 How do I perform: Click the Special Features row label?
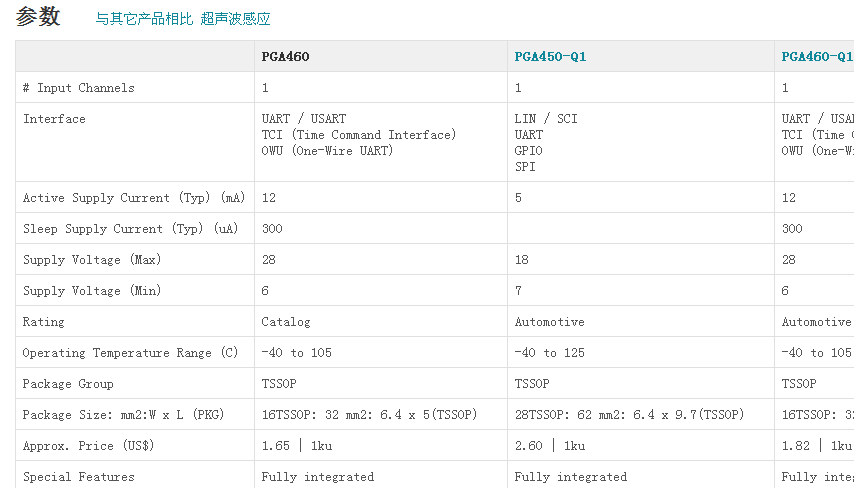pos(78,477)
